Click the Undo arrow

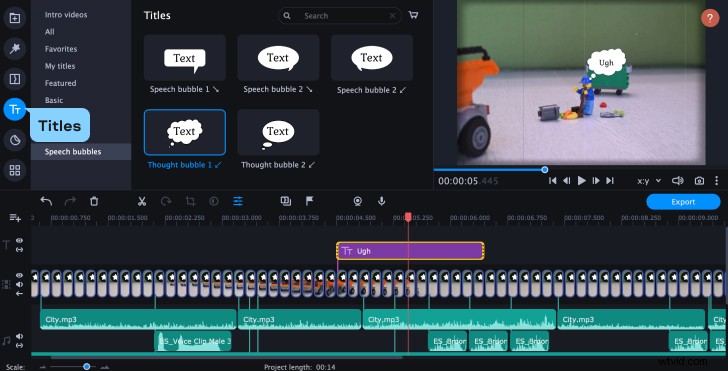(46, 201)
